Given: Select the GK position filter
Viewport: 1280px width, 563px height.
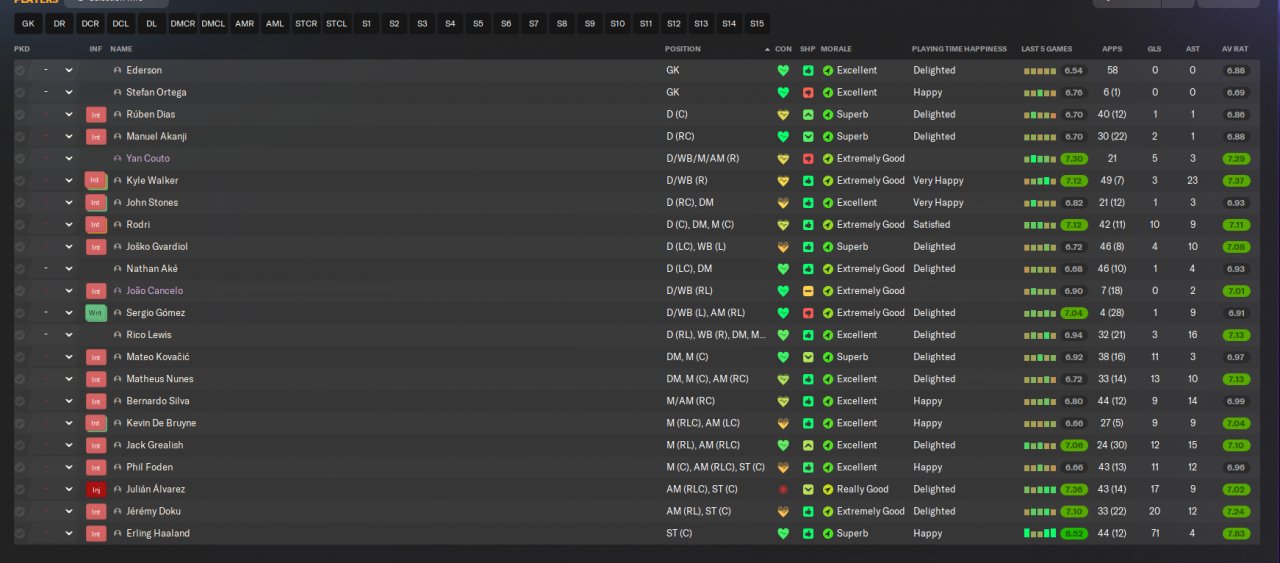Looking at the screenshot, I should click(x=28, y=23).
